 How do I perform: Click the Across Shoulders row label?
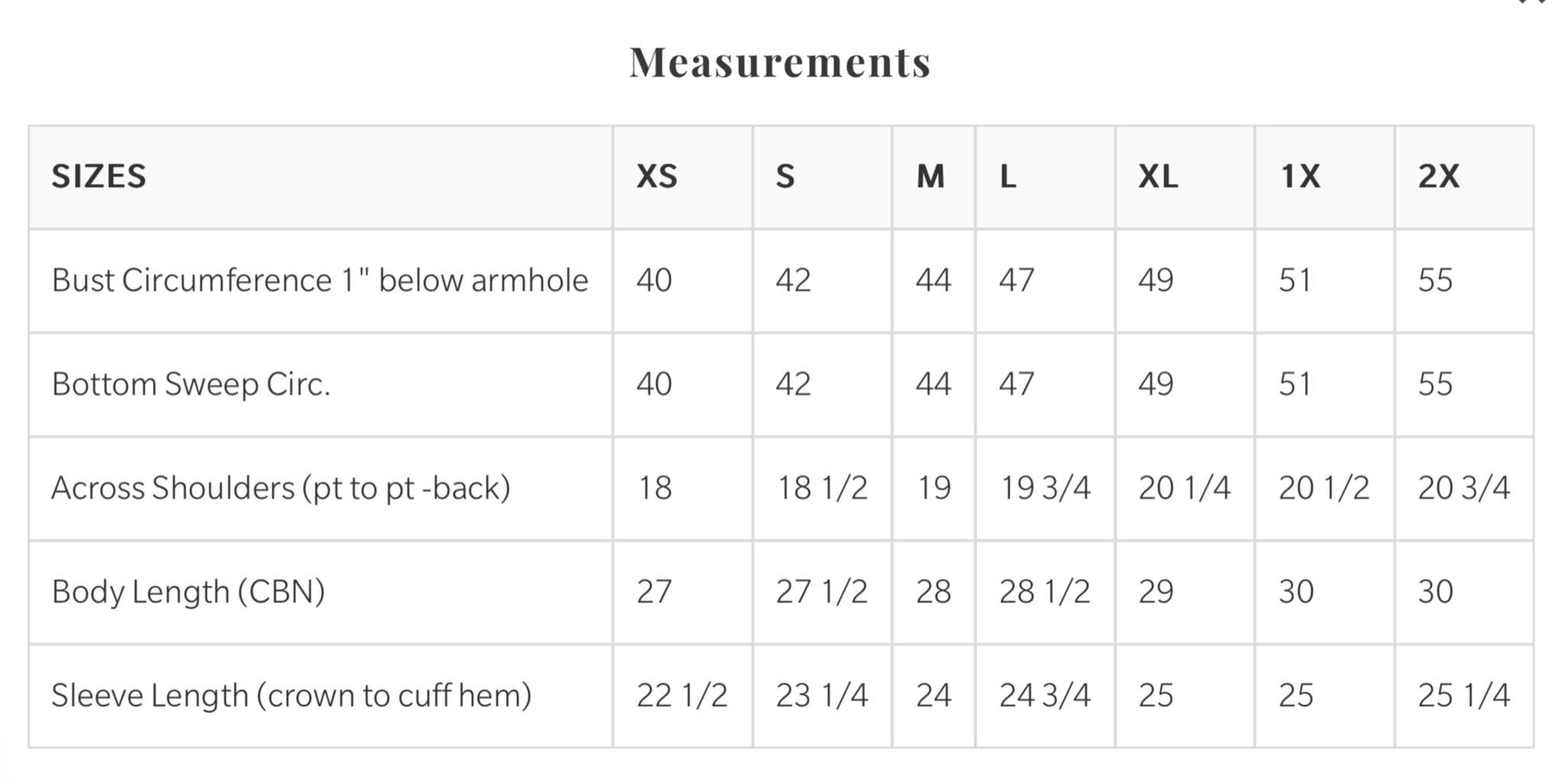click(281, 488)
